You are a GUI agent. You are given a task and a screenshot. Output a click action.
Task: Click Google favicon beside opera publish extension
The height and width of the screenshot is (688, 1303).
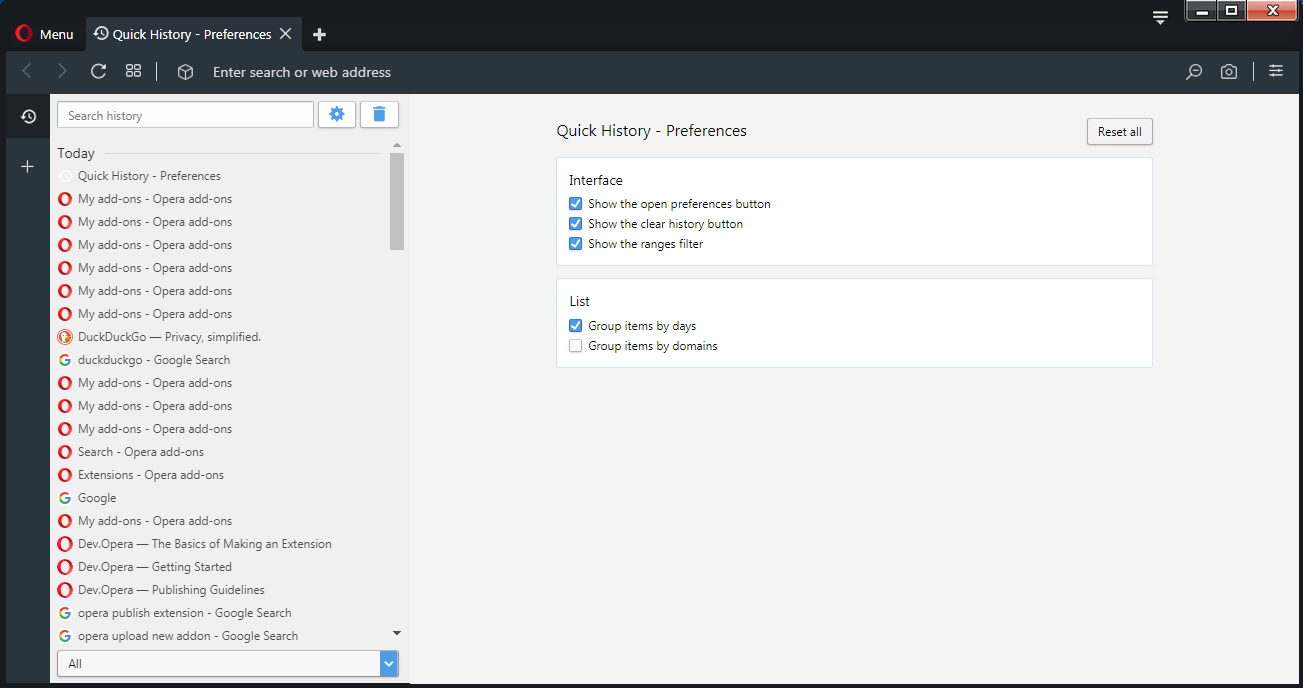[65, 613]
